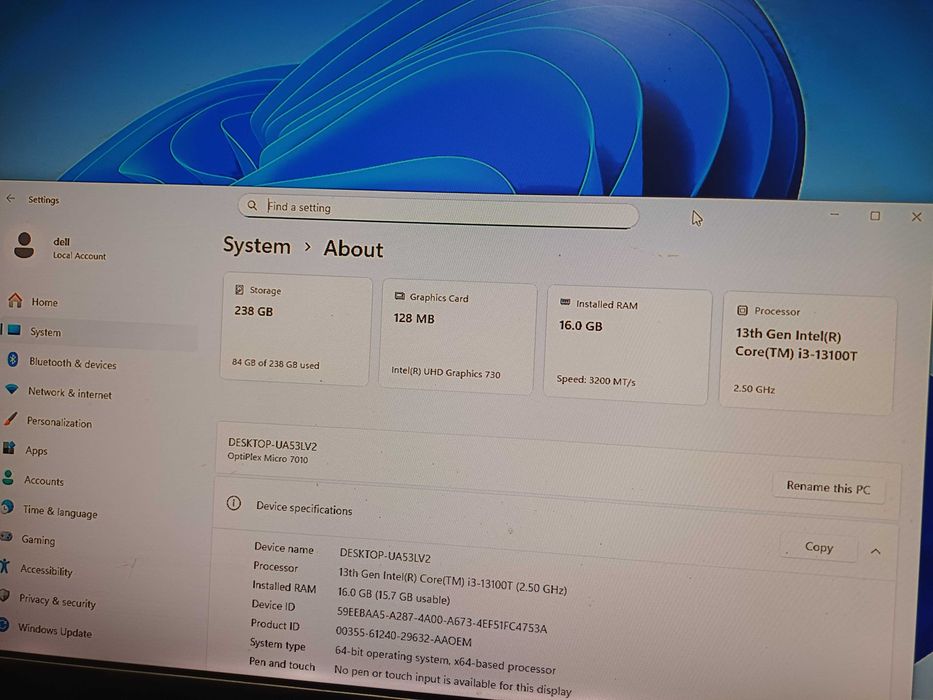This screenshot has width=933, height=700.
Task: Click the Home house icon
Action: (x=15, y=300)
